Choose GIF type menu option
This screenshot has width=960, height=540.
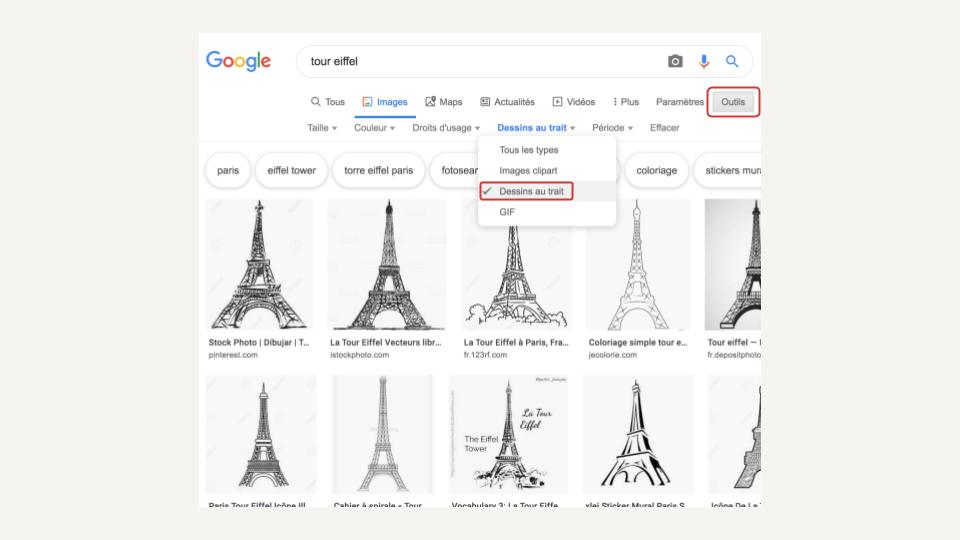[x=547, y=212]
